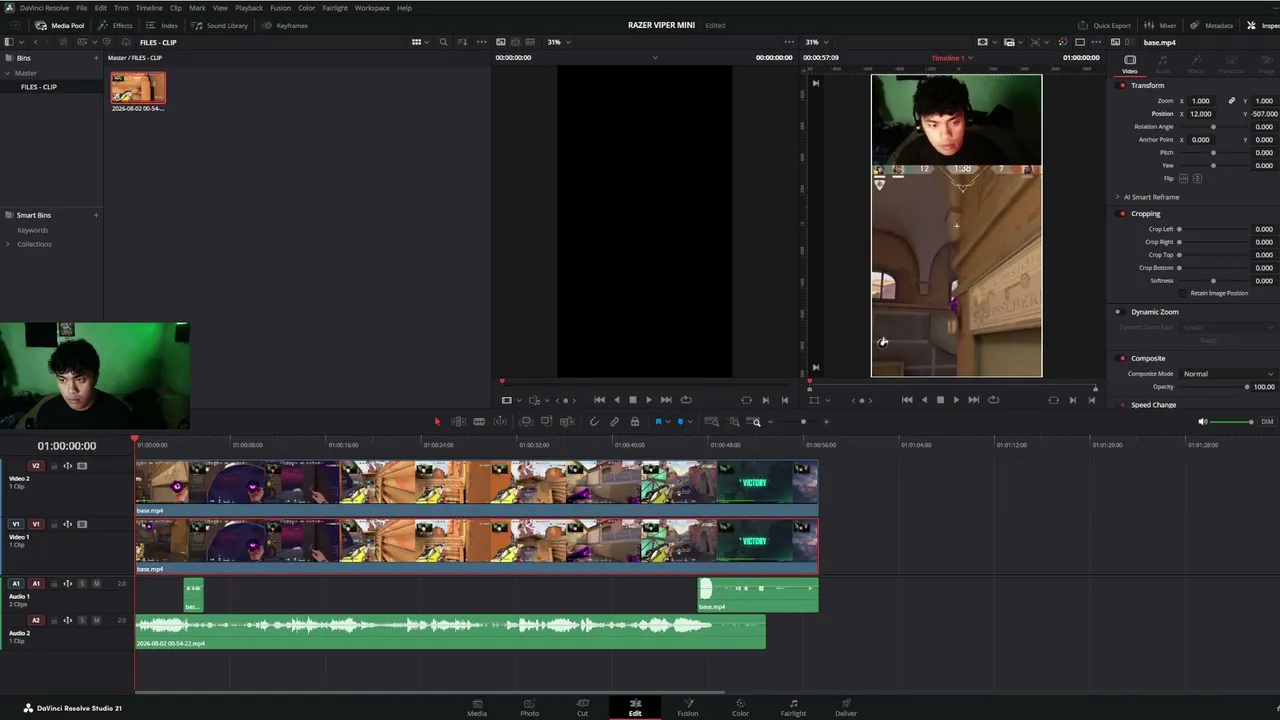
Task: Switch Media Pool to thumbnail grid view
Action: click(416, 42)
